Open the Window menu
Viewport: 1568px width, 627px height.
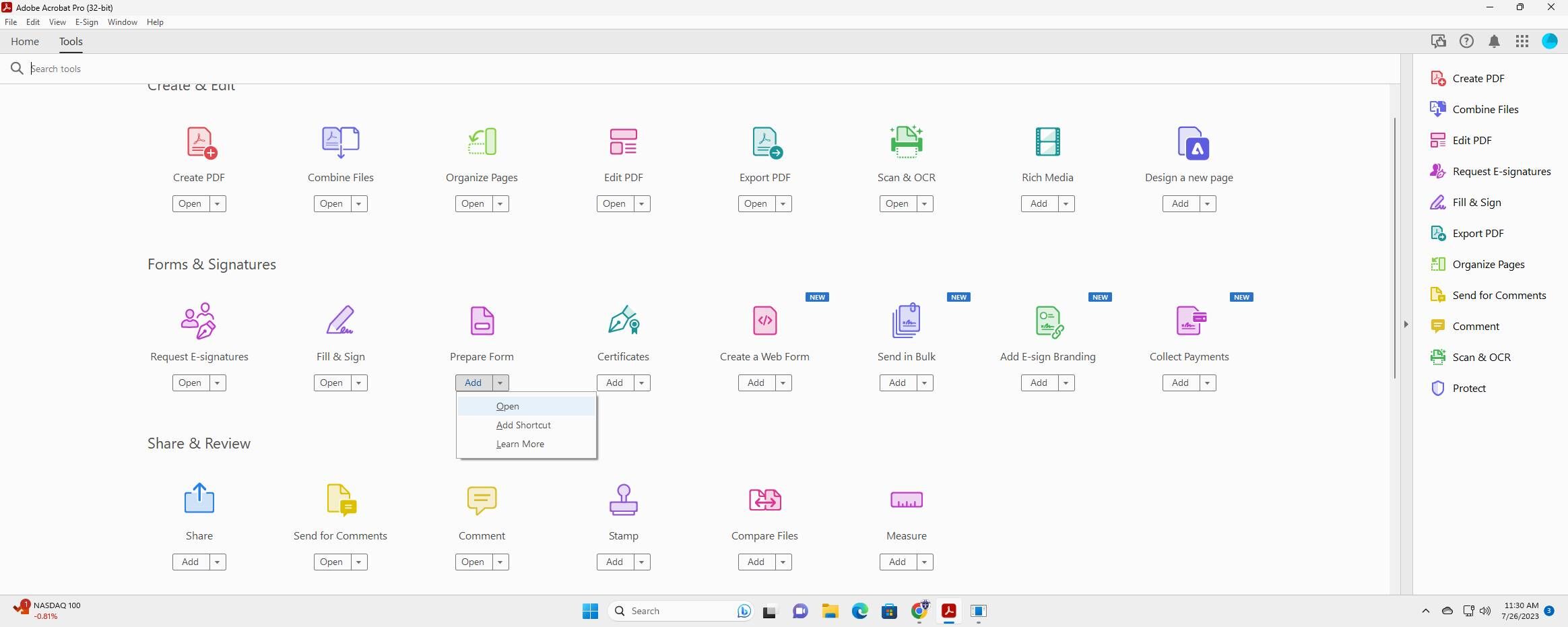pyautogui.click(x=123, y=22)
